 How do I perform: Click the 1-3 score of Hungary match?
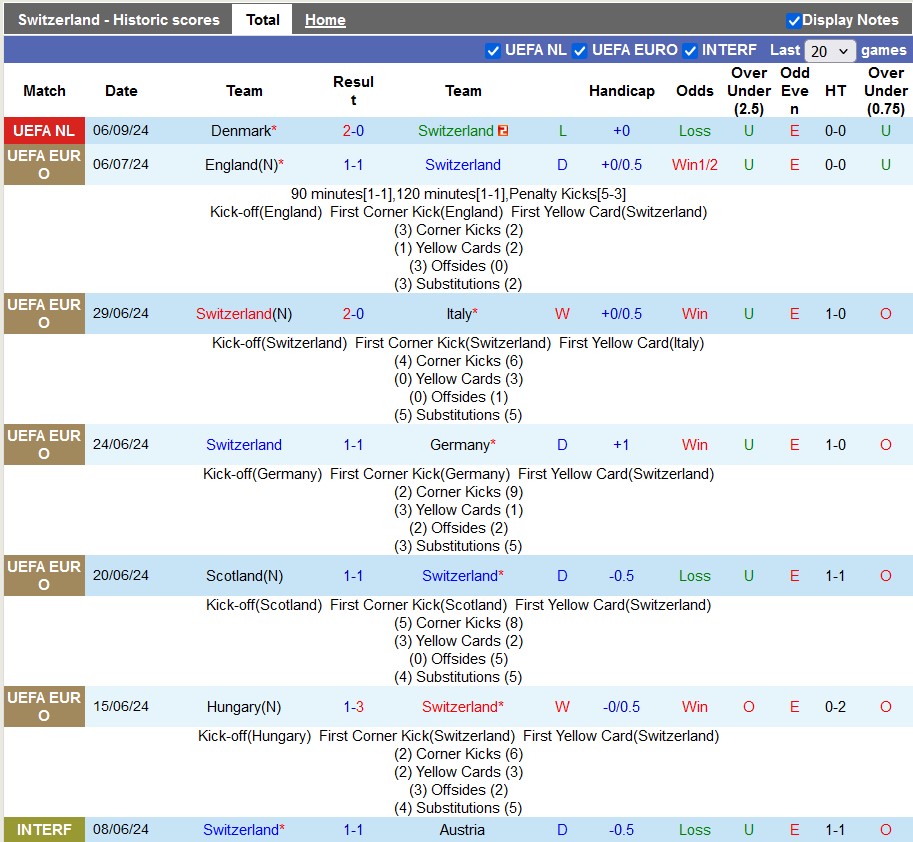coord(353,707)
